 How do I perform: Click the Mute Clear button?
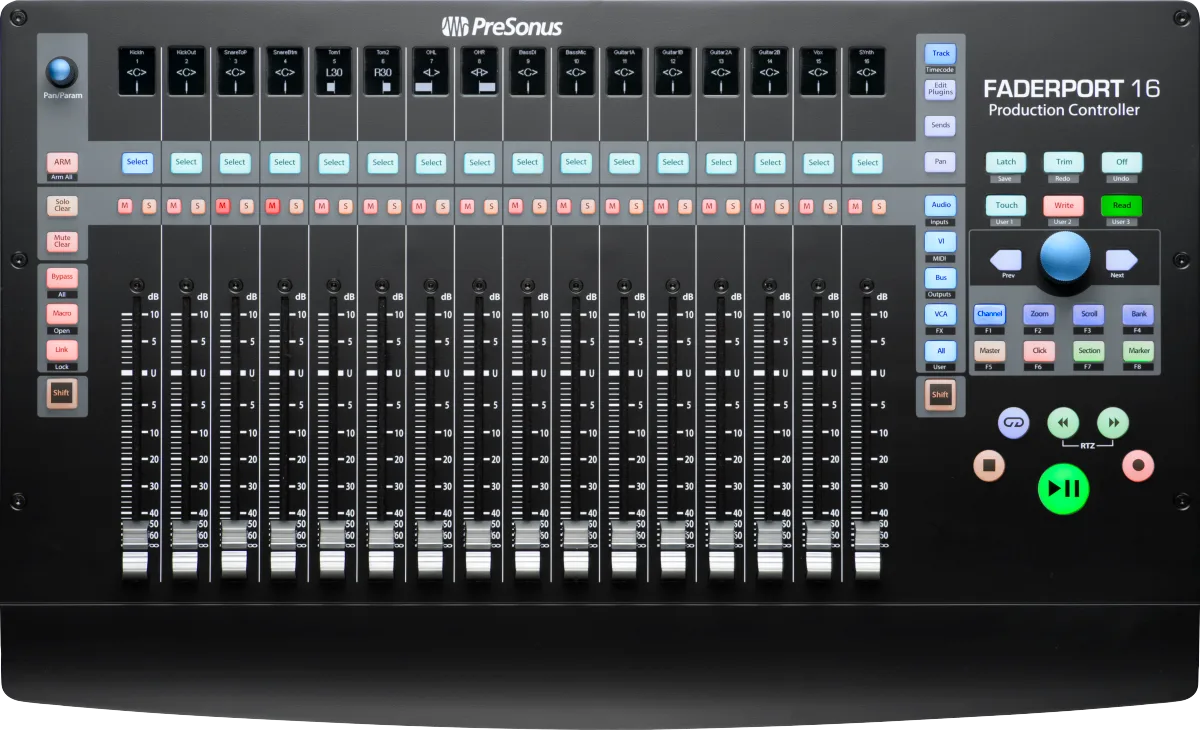tap(62, 241)
